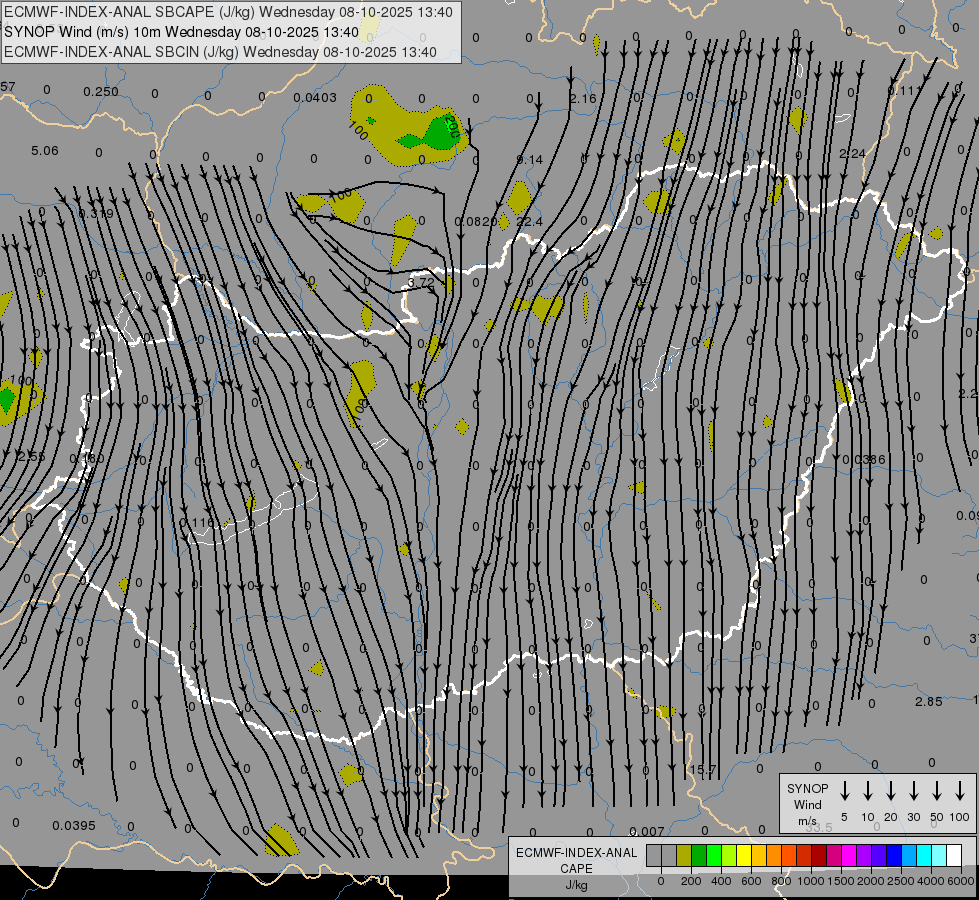
Task: Click the 20 m/s wind arrow in legend
Action: click(x=891, y=791)
